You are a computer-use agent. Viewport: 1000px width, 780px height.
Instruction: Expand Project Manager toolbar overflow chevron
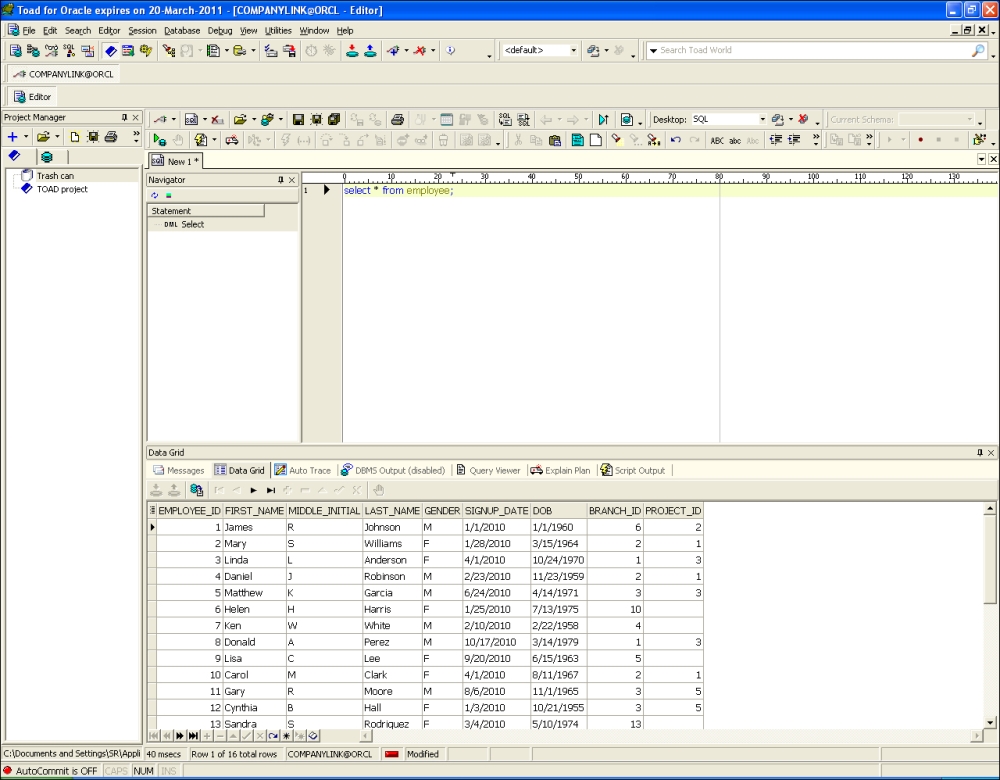pos(136,136)
